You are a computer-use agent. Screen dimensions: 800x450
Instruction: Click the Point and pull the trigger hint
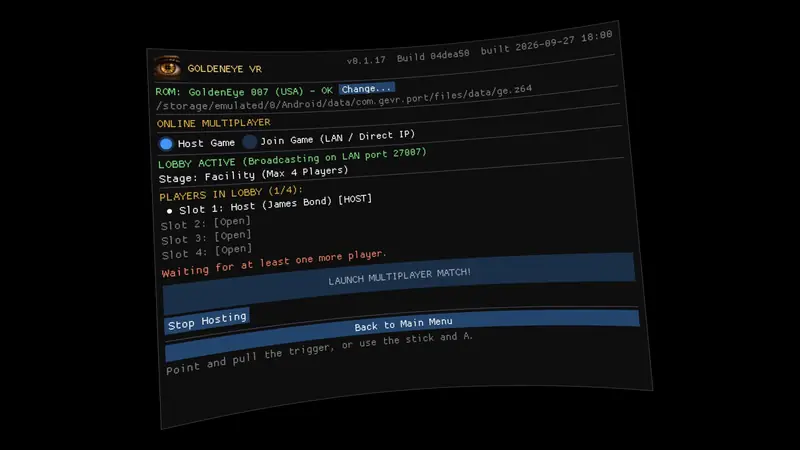tap(319, 353)
